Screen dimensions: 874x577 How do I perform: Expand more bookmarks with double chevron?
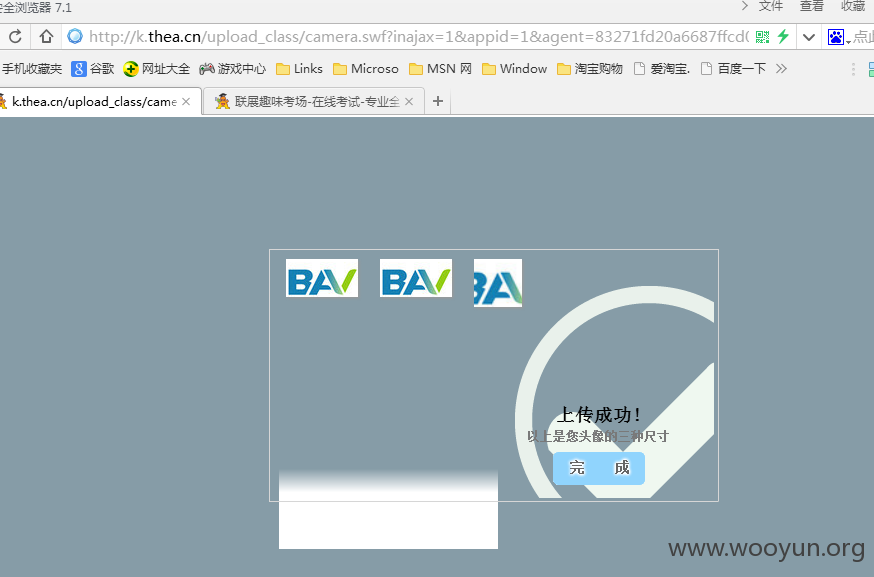pos(781,69)
